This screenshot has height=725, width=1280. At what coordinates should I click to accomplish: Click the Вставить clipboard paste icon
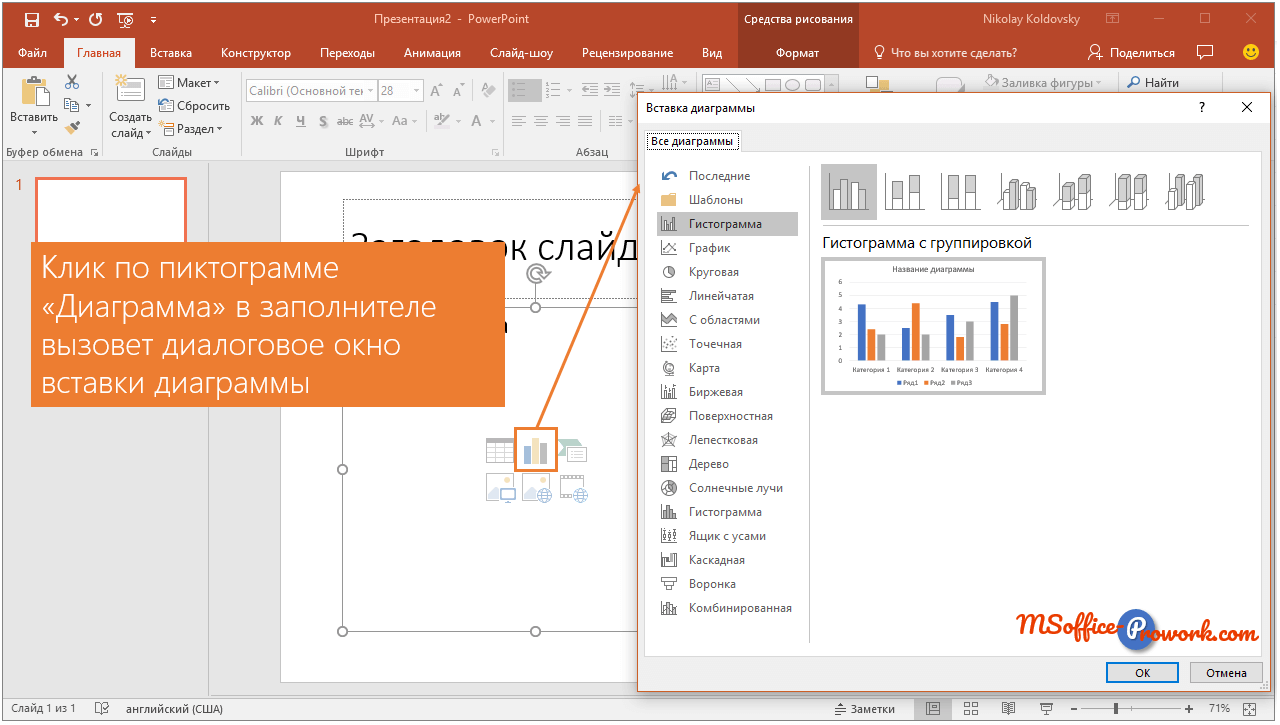(x=34, y=92)
